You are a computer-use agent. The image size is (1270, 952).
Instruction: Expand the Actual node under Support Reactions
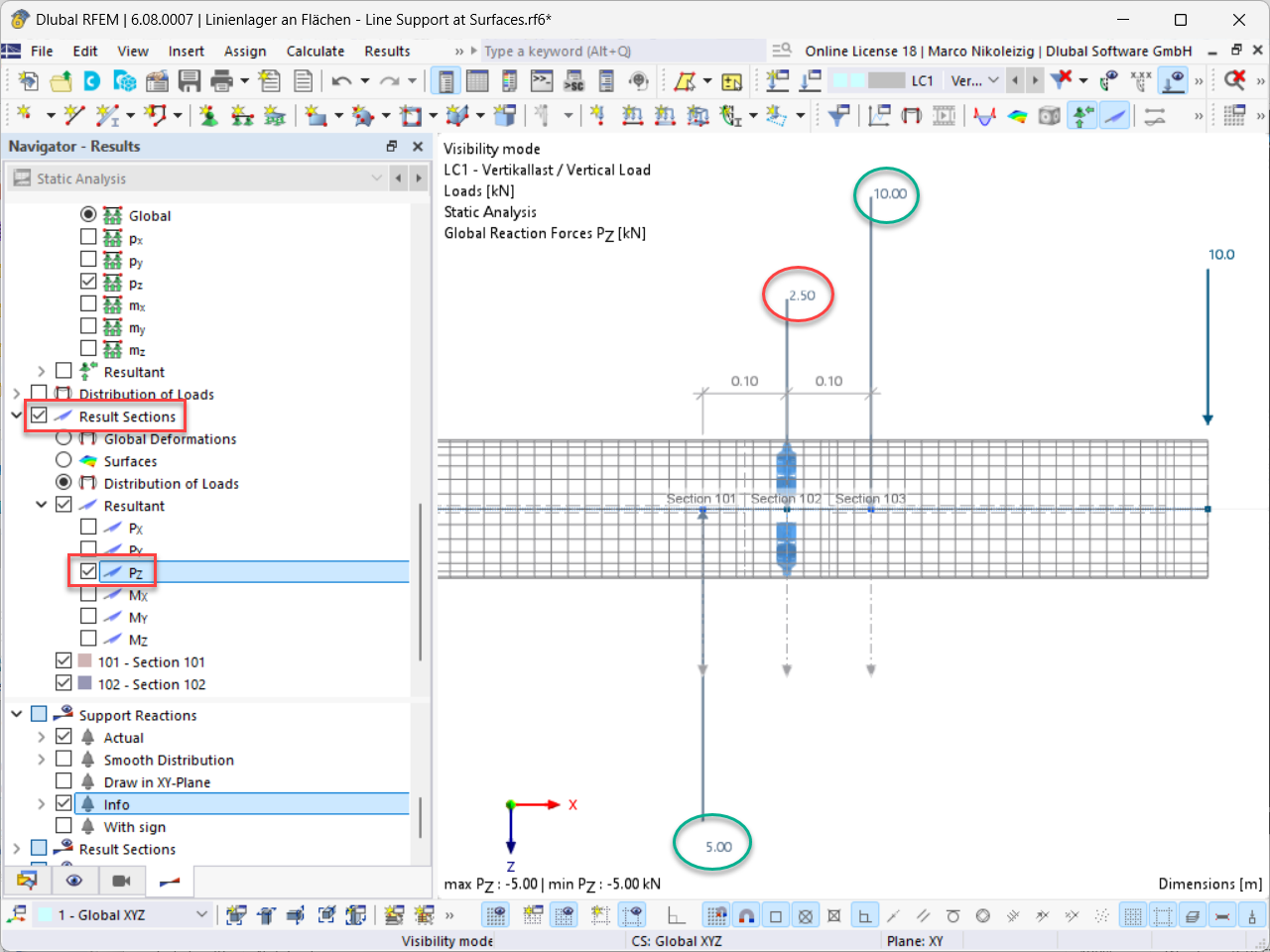[x=40, y=737]
